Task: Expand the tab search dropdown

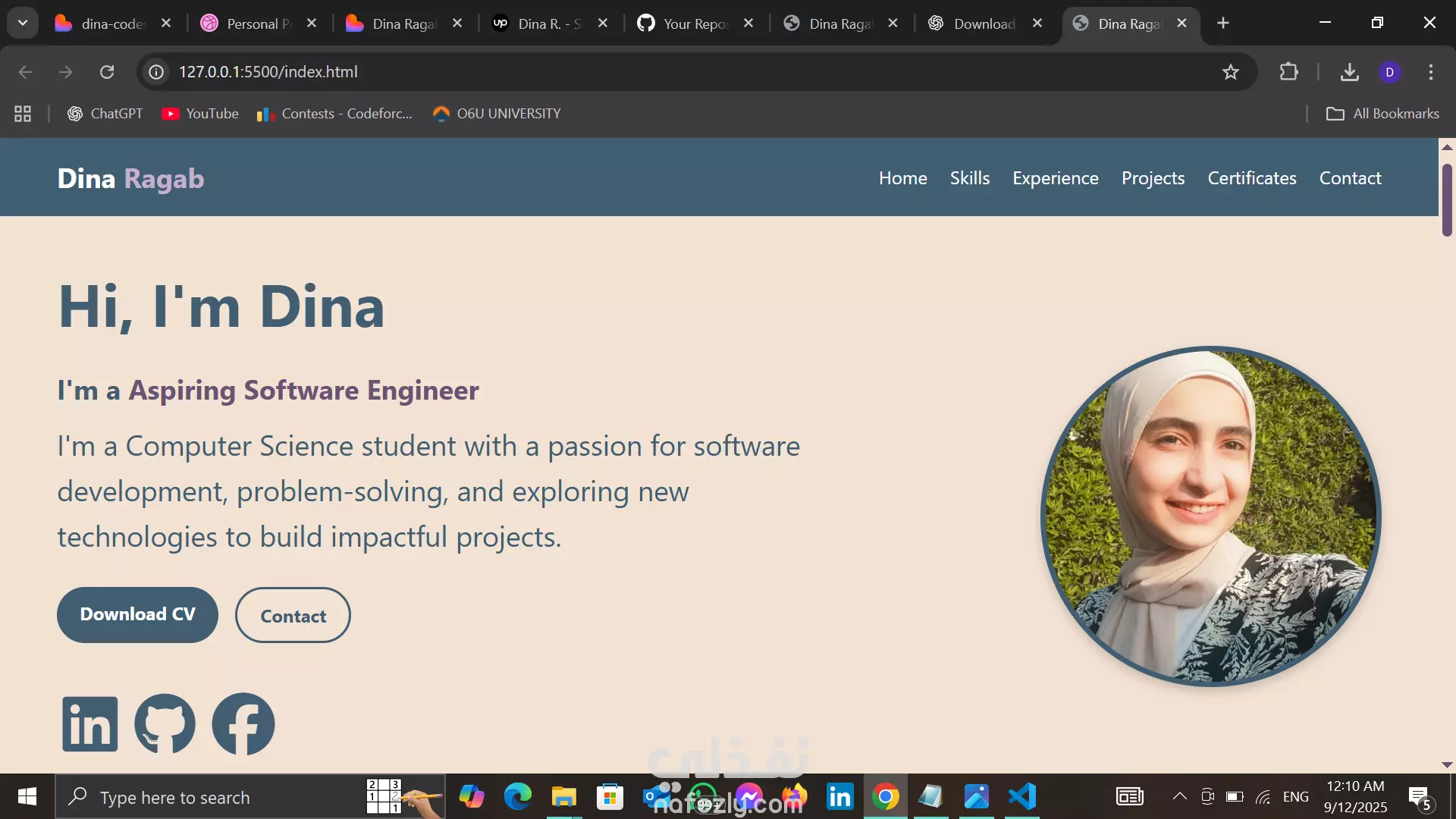Action: (x=23, y=23)
